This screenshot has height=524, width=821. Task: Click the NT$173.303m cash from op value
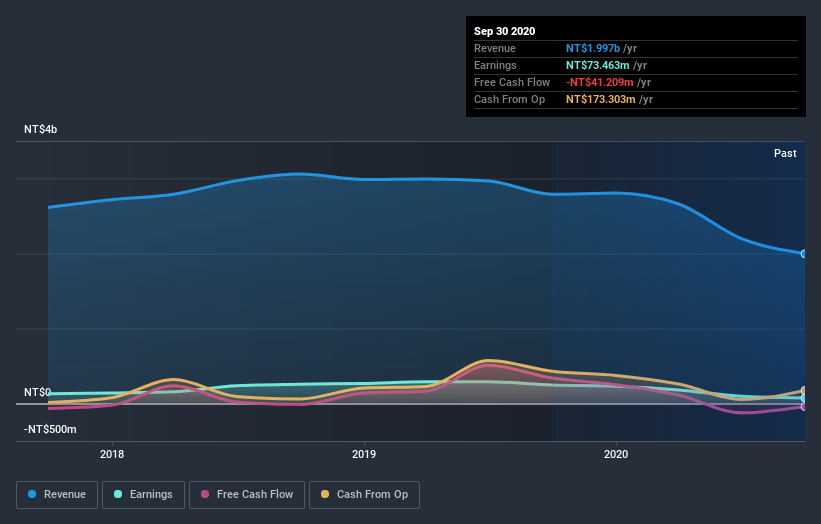point(601,99)
